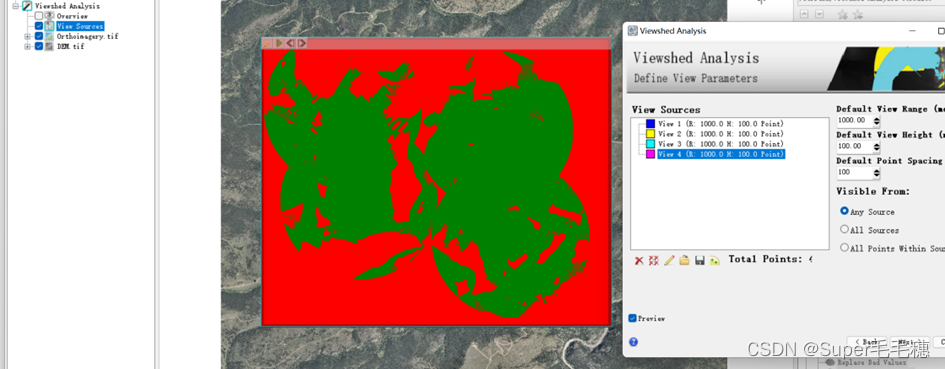Viewport: 945px width, 369px height.
Task: Edit view source using the pencil icon
Action: 669,260
